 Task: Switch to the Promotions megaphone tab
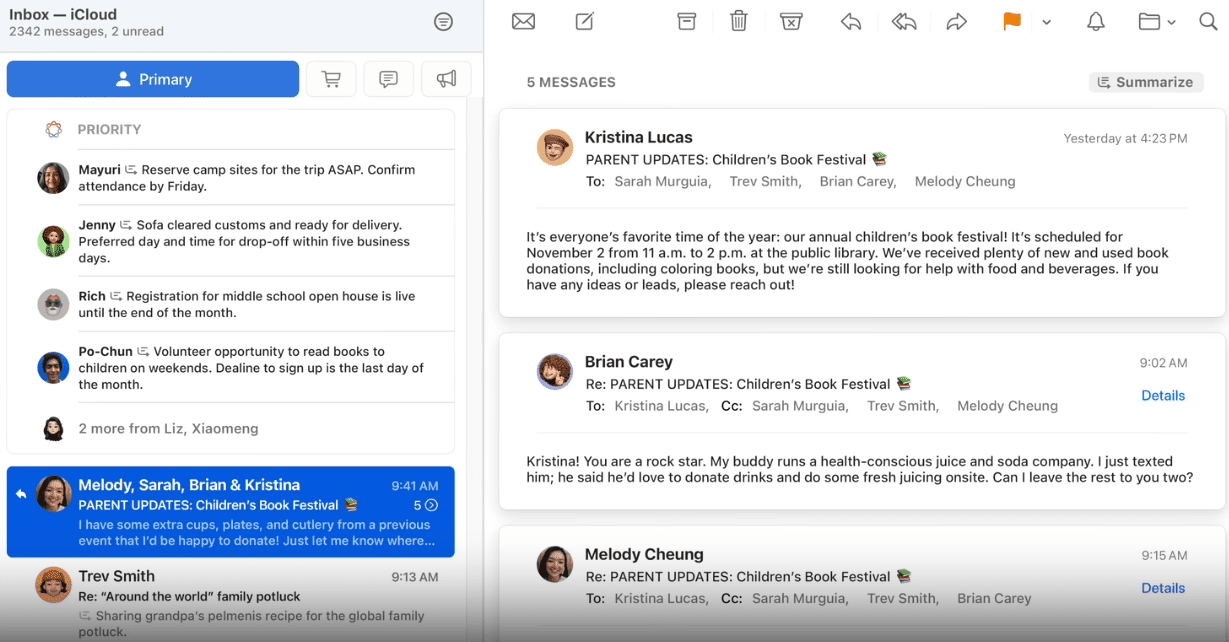pos(446,79)
